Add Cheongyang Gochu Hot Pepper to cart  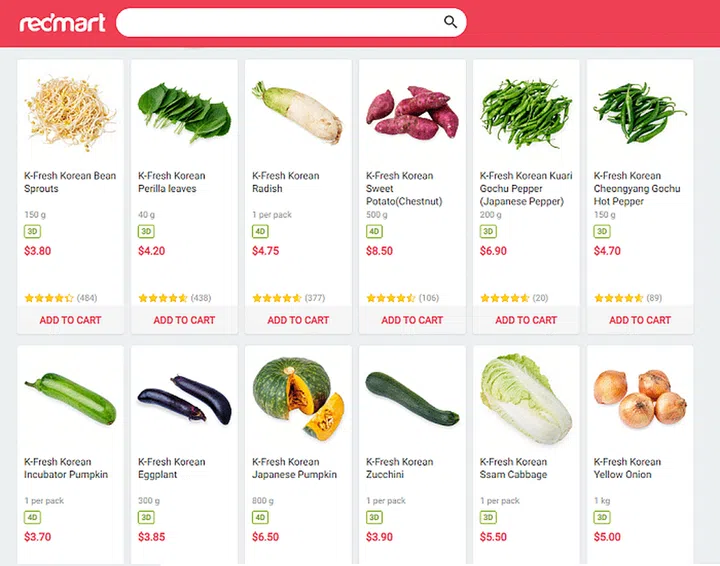click(x=640, y=320)
